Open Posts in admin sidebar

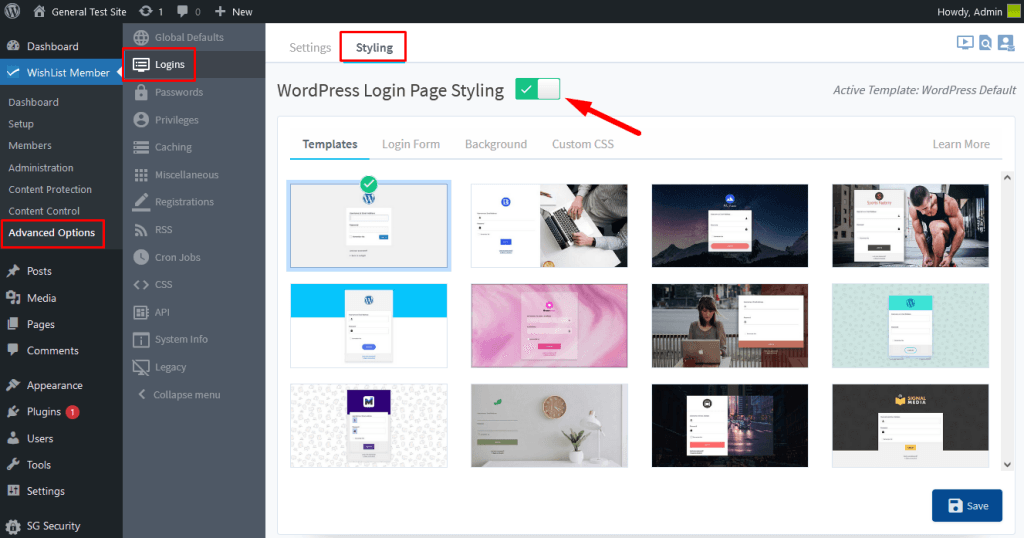pyautogui.click(x=29, y=271)
